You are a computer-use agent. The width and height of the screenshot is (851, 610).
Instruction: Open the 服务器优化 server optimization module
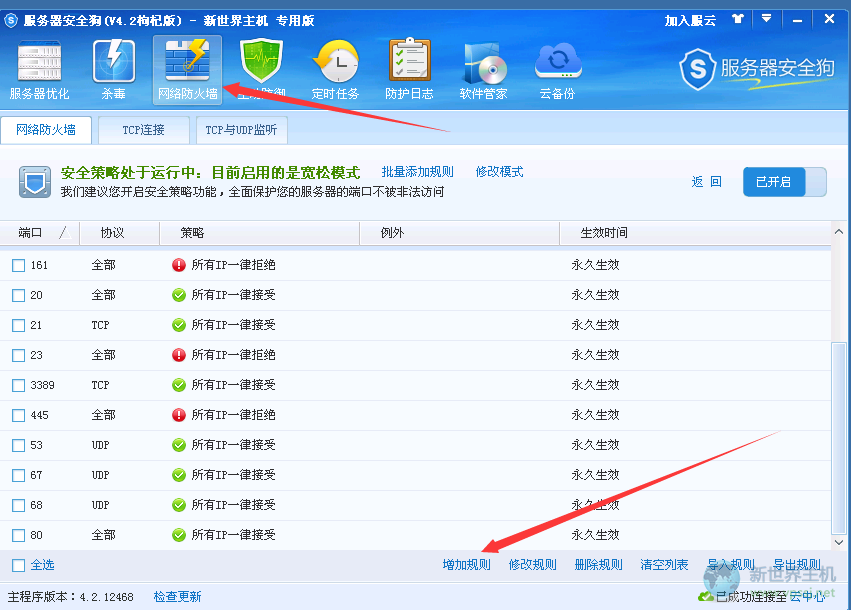pos(39,69)
